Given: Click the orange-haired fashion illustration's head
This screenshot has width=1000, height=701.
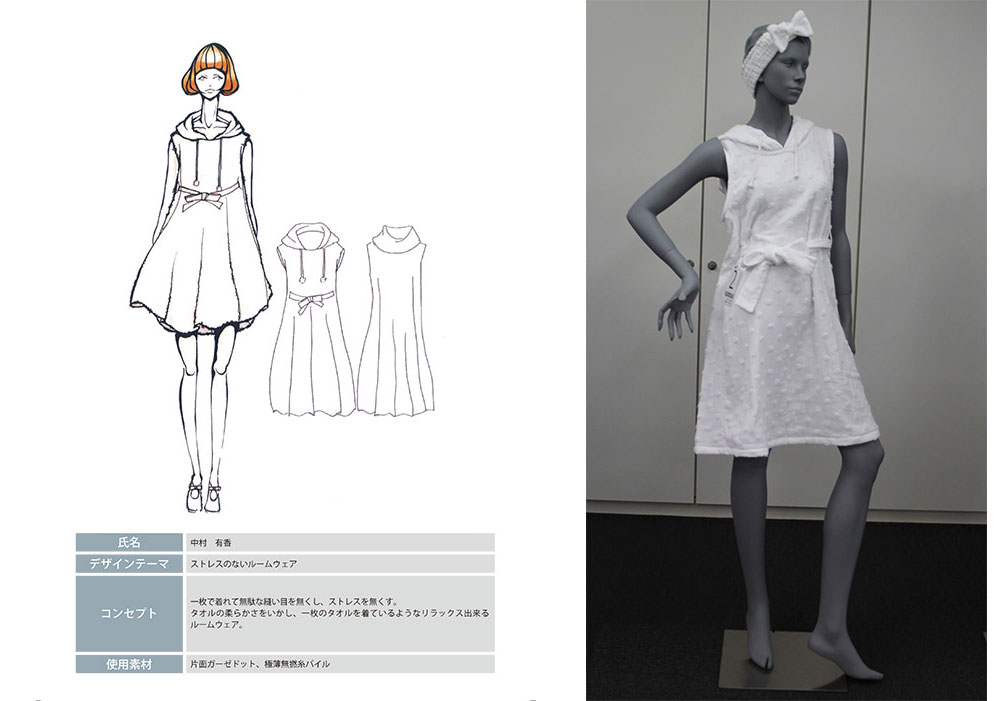Looking at the screenshot, I should [x=211, y=76].
